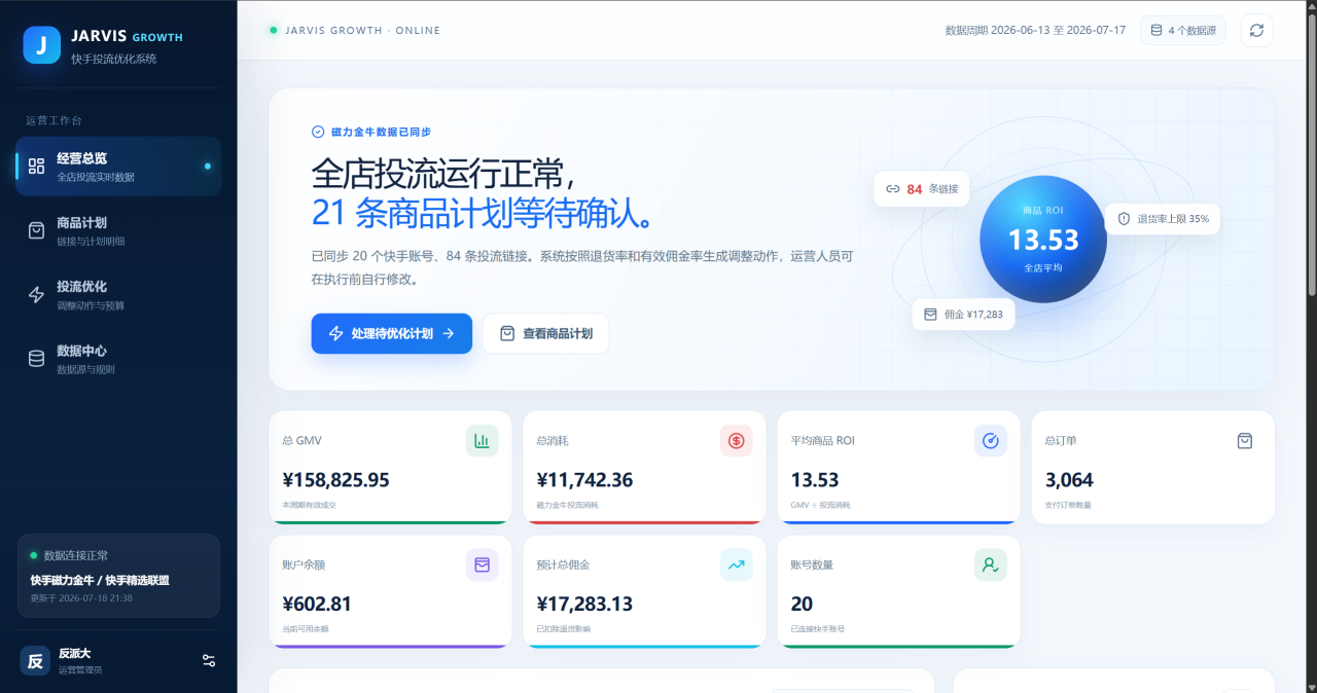Click the 账号数量 user icon
1317x693 pixels.
(990, 564)
